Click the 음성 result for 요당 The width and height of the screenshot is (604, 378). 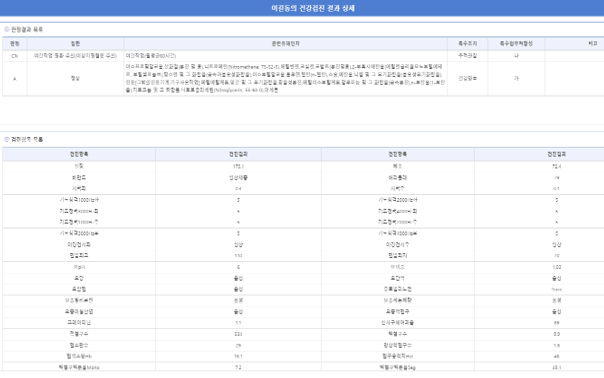click(238, 278)
